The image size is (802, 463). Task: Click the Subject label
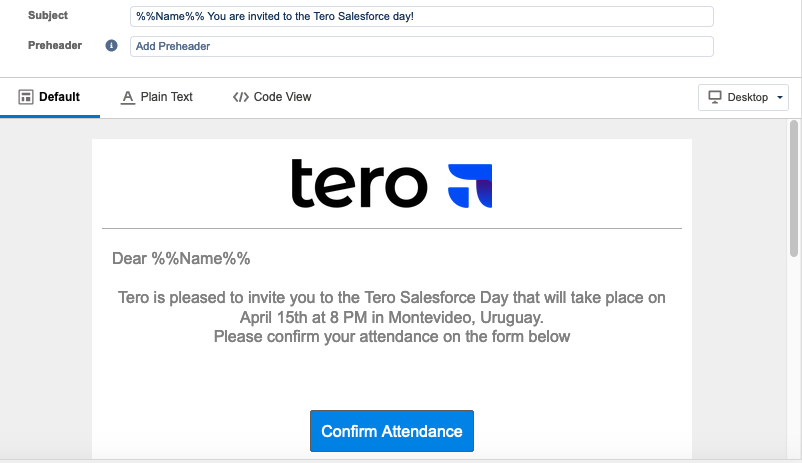pos(48,15)
